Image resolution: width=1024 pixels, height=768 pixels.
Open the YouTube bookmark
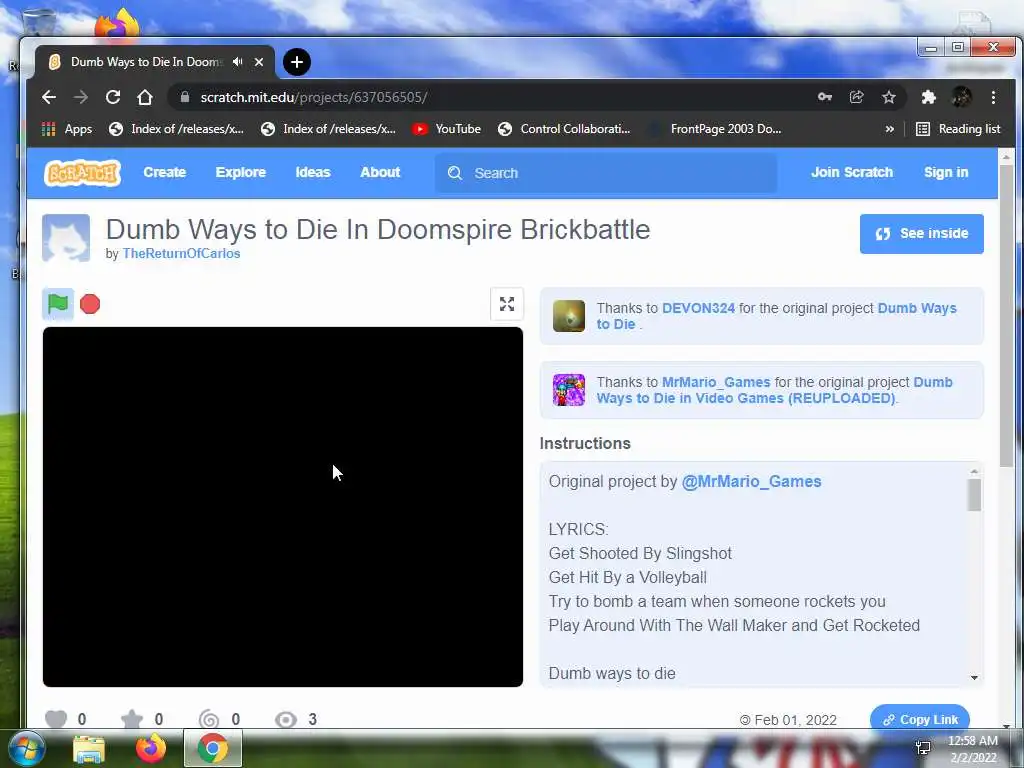(447, 129)
